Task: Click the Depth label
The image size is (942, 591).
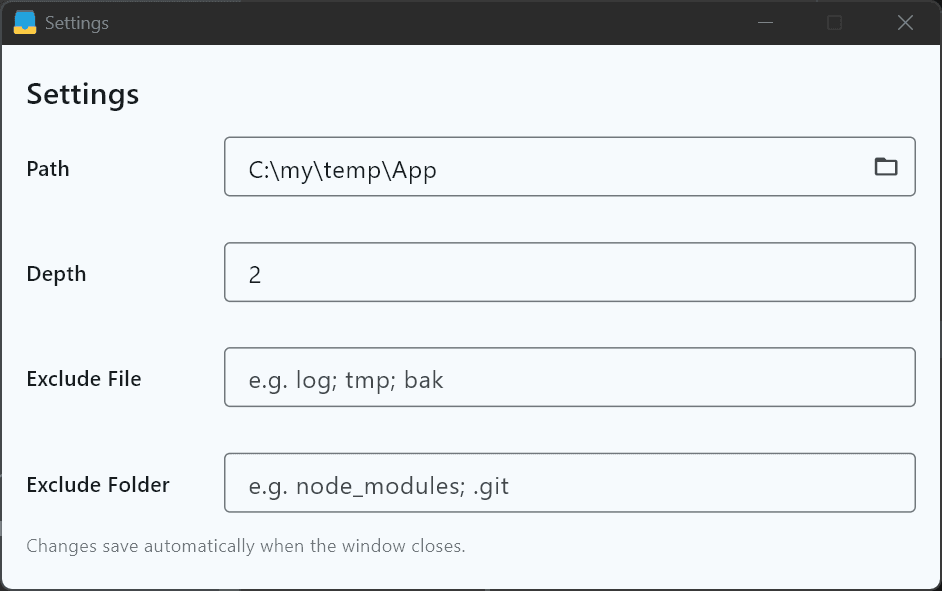Action: [x=56, y=274]
